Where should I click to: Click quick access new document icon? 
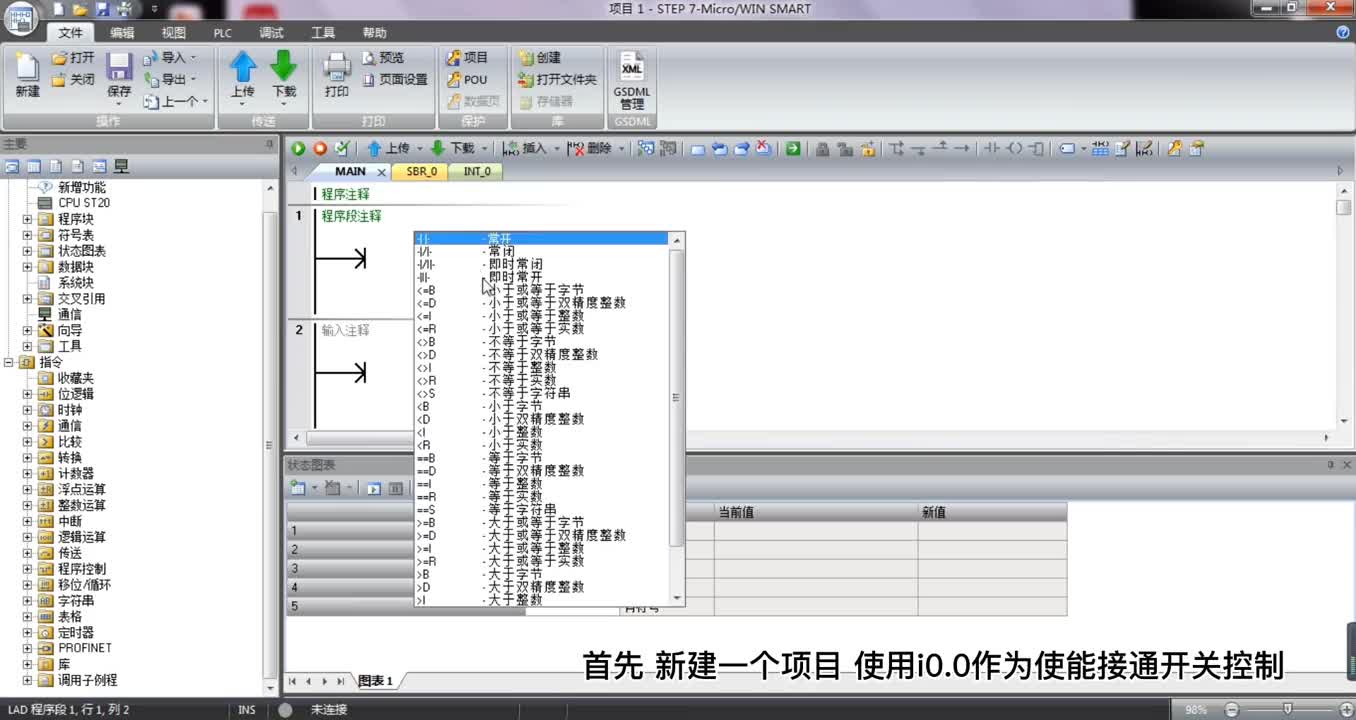[58, 9]
